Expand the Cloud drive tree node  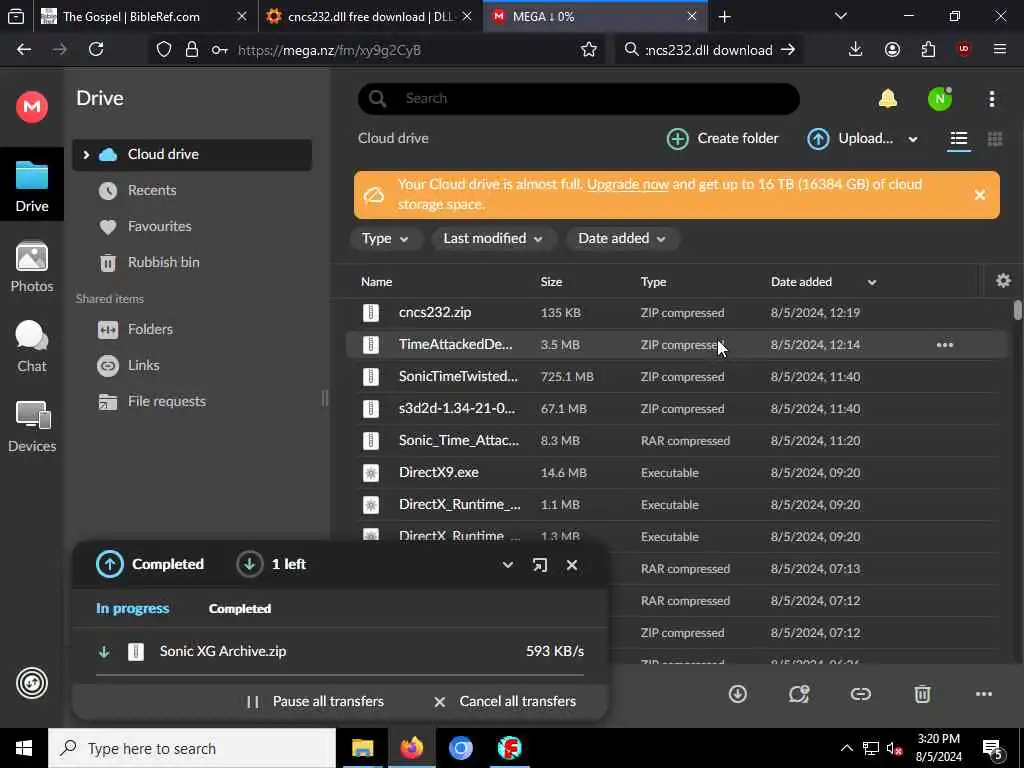pyautogui.click(x=86, y=154)
